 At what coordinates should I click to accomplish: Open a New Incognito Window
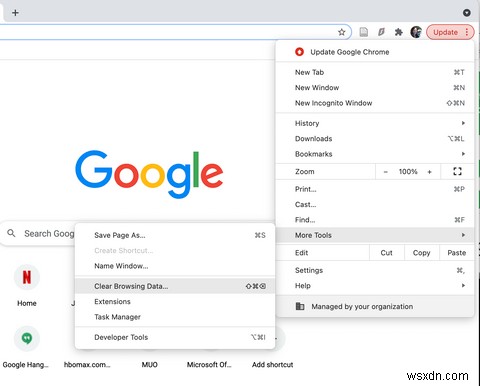(375, 103)
